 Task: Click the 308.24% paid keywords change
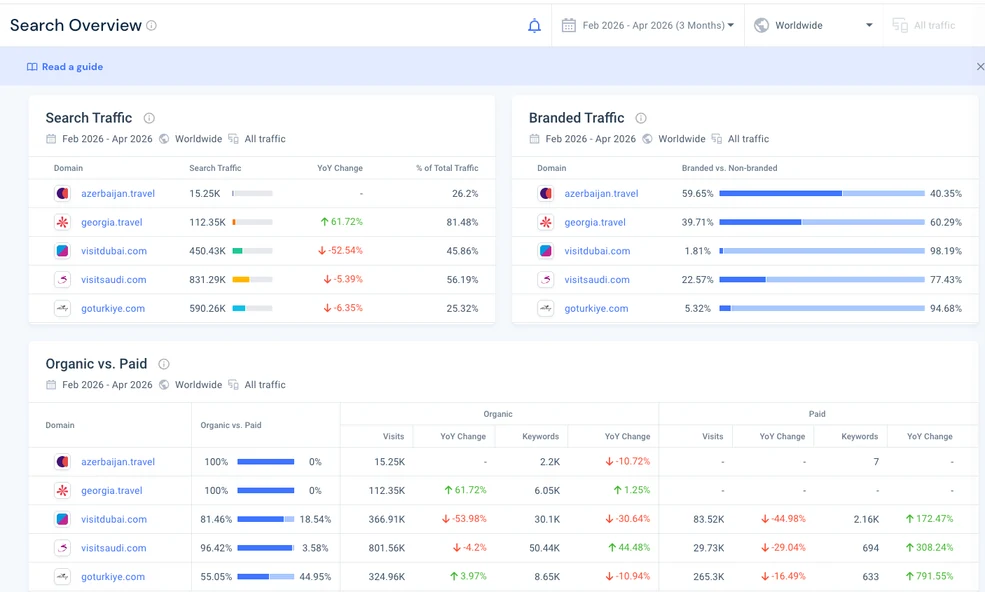[929, 547]
